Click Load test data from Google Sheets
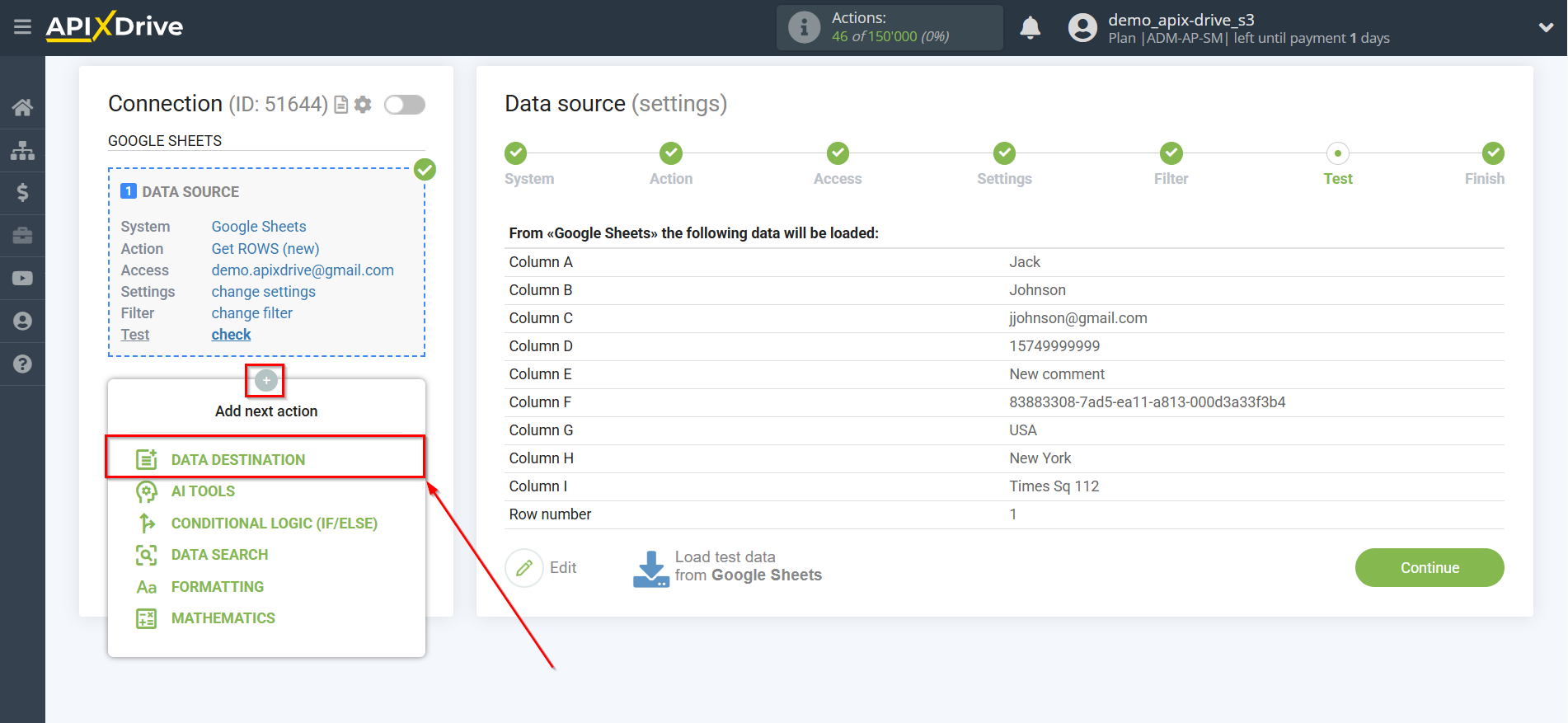This screenshot has width=1568, height=723. pos(727,567)
